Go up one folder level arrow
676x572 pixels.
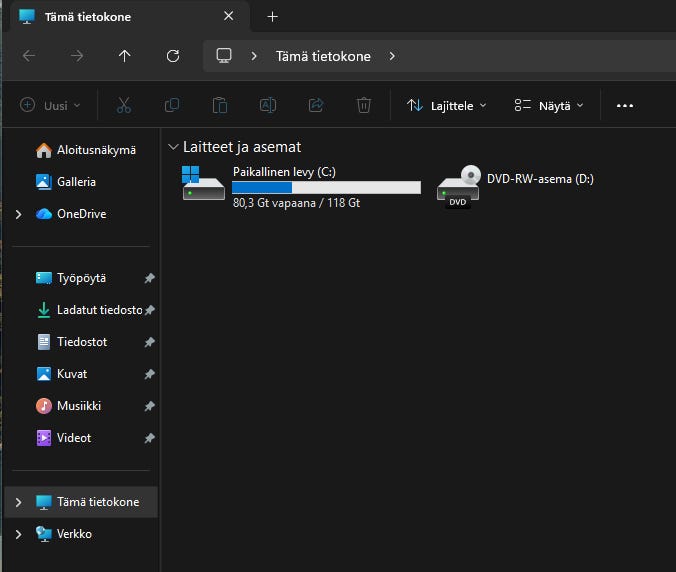[x=124, y=56]
